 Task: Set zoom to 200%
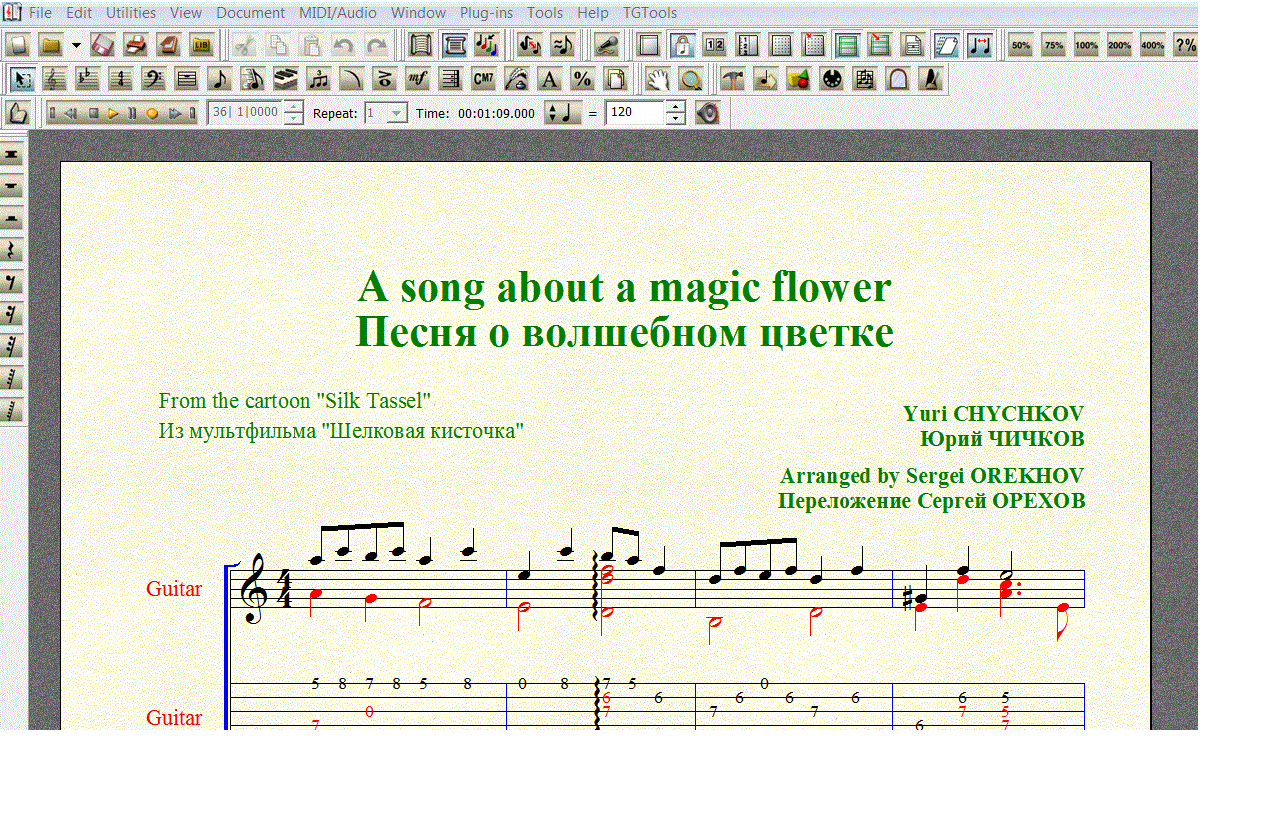(x=1120, y=45)
